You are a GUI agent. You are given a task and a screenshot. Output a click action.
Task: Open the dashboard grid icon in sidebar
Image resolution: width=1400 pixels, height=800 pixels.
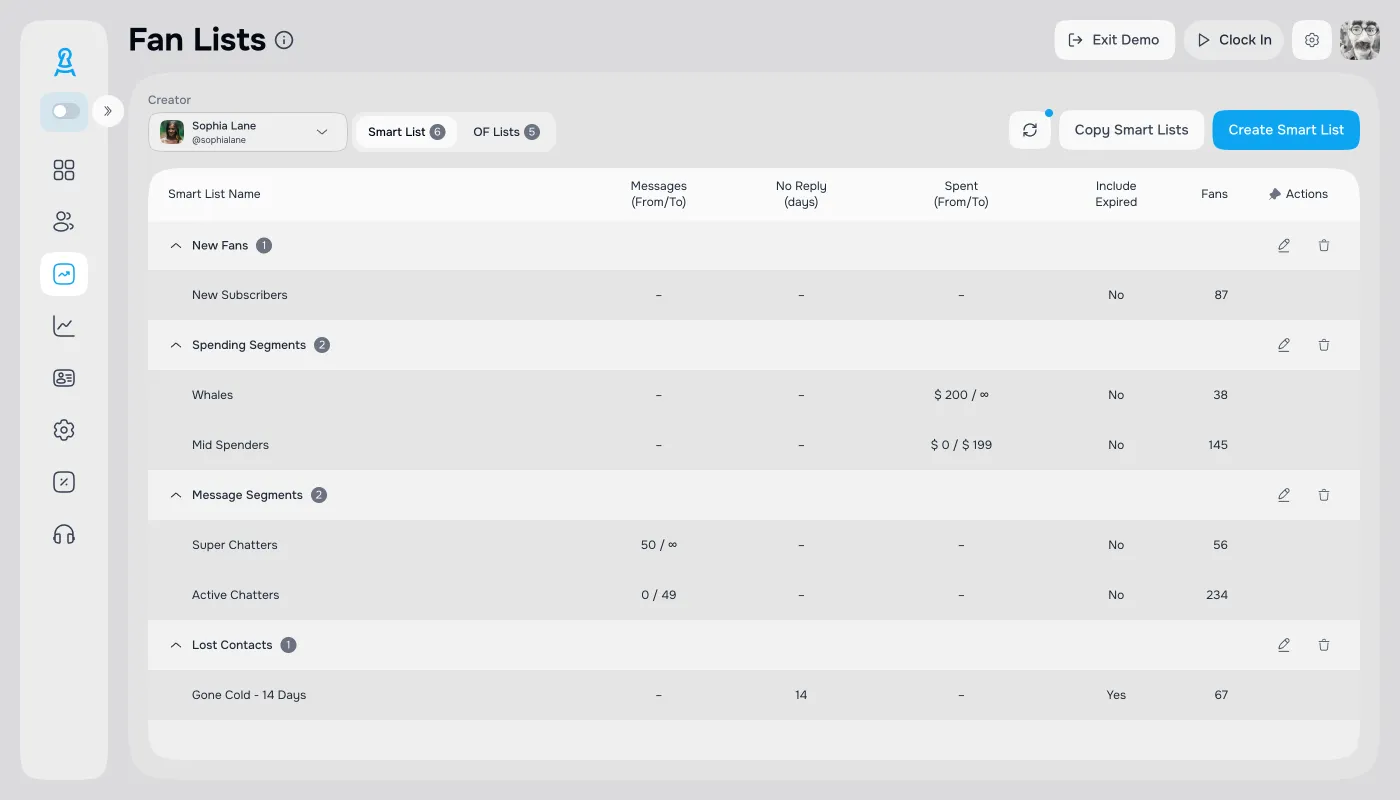[64, 170]
